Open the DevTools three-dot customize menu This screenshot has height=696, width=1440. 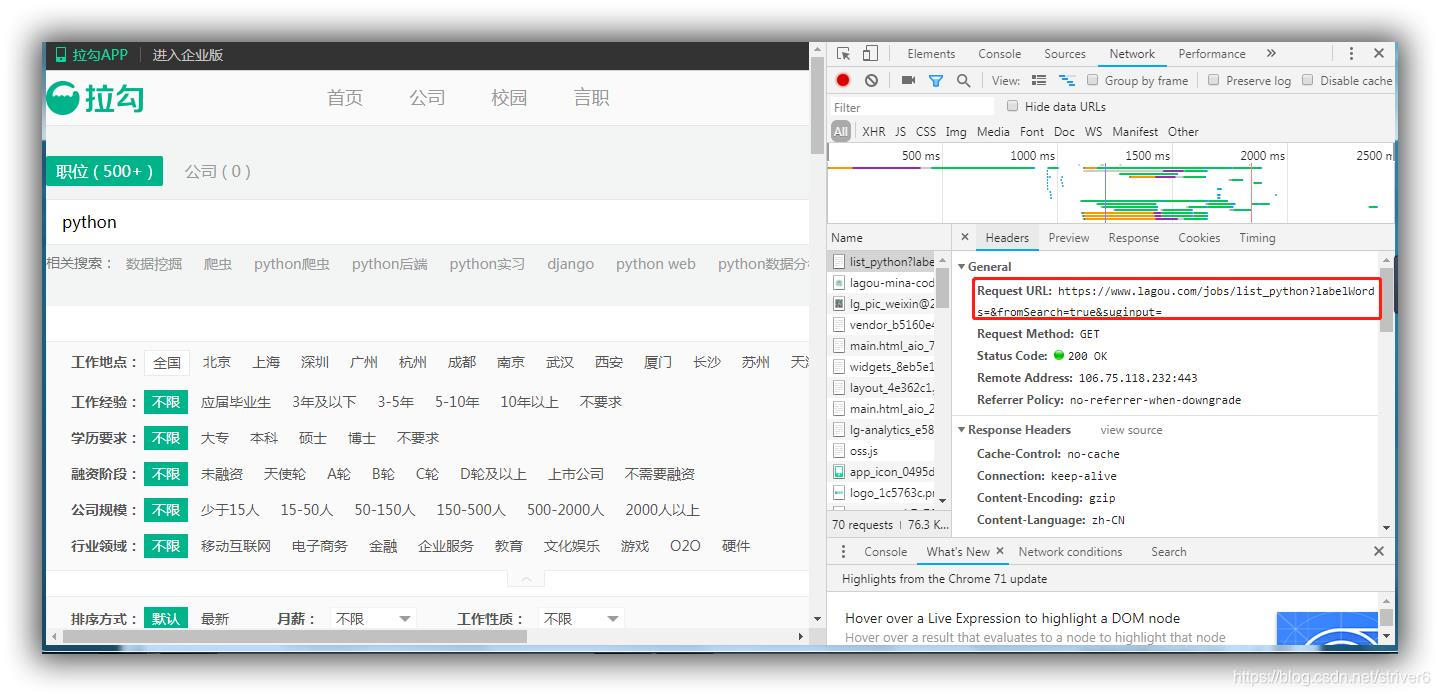[1351, 54]
